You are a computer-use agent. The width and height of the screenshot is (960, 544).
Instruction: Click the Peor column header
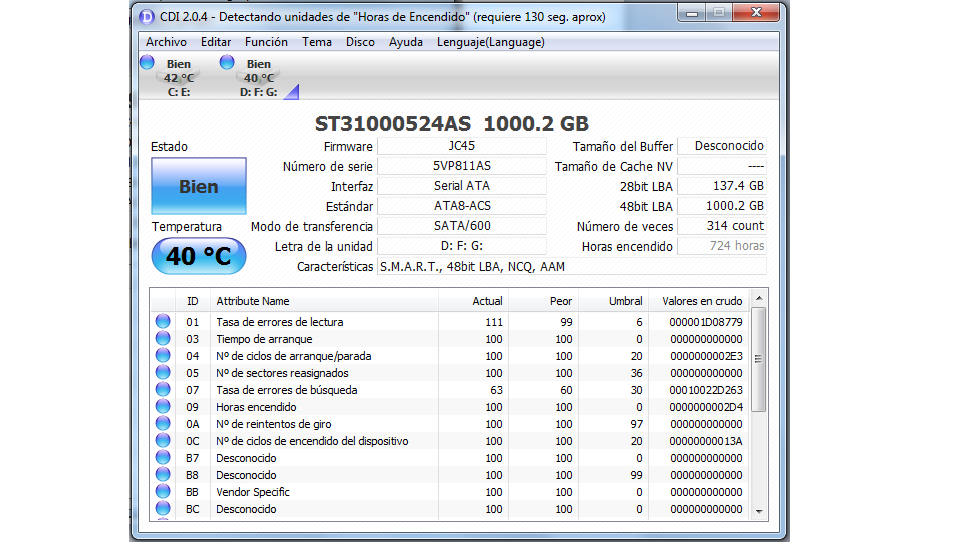point(544,301)
